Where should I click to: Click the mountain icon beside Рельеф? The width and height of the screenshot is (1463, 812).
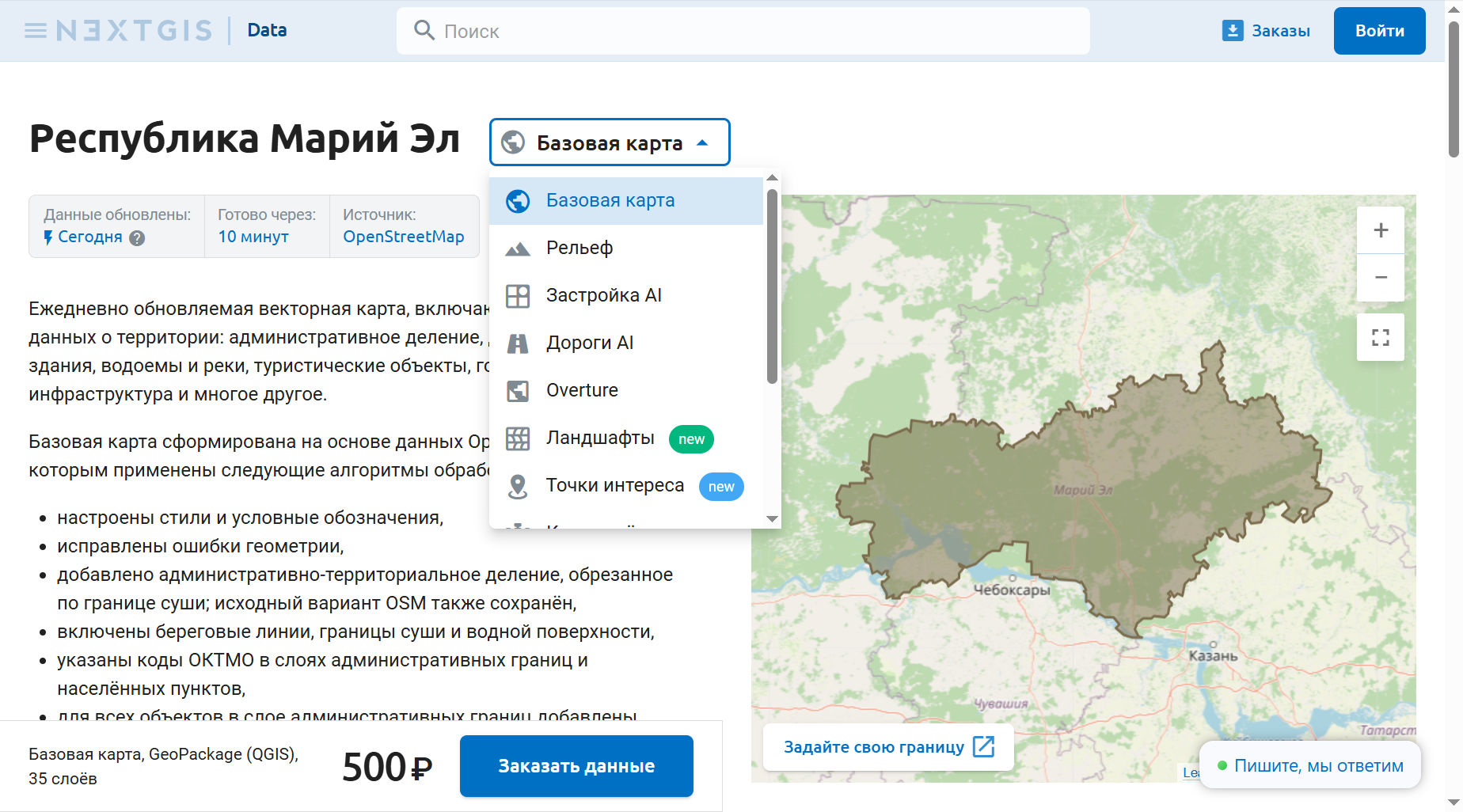(518, 249)
